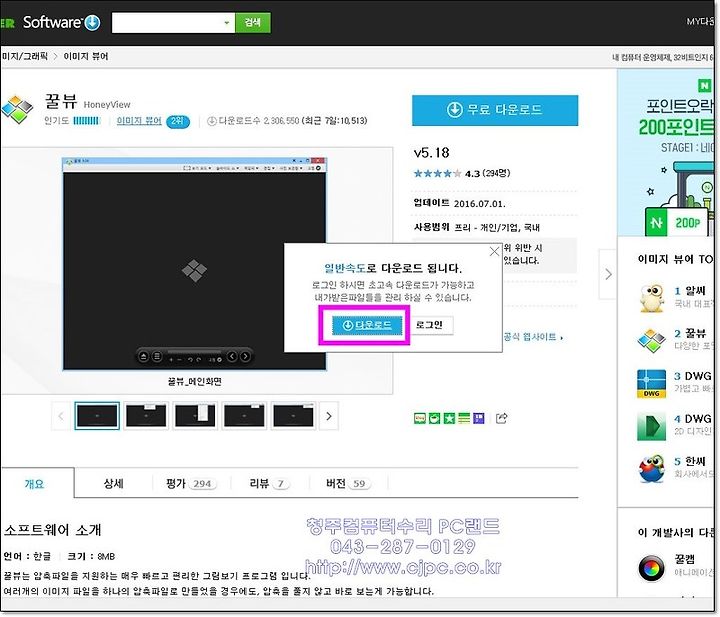Click the 꿀뷰 icon in ranking list
This screenshot has width=720, height=617.
pyautogui.click(x=652, y=341)
